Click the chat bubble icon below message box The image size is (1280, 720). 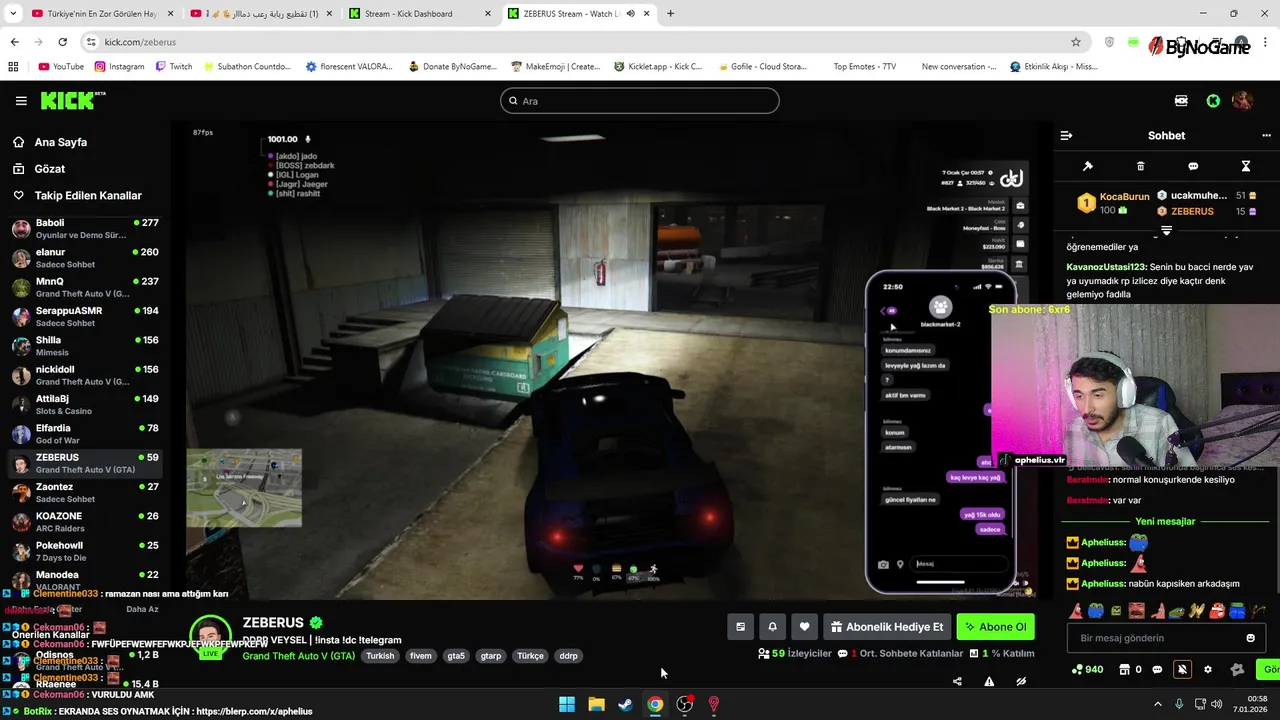[1158, 670]
